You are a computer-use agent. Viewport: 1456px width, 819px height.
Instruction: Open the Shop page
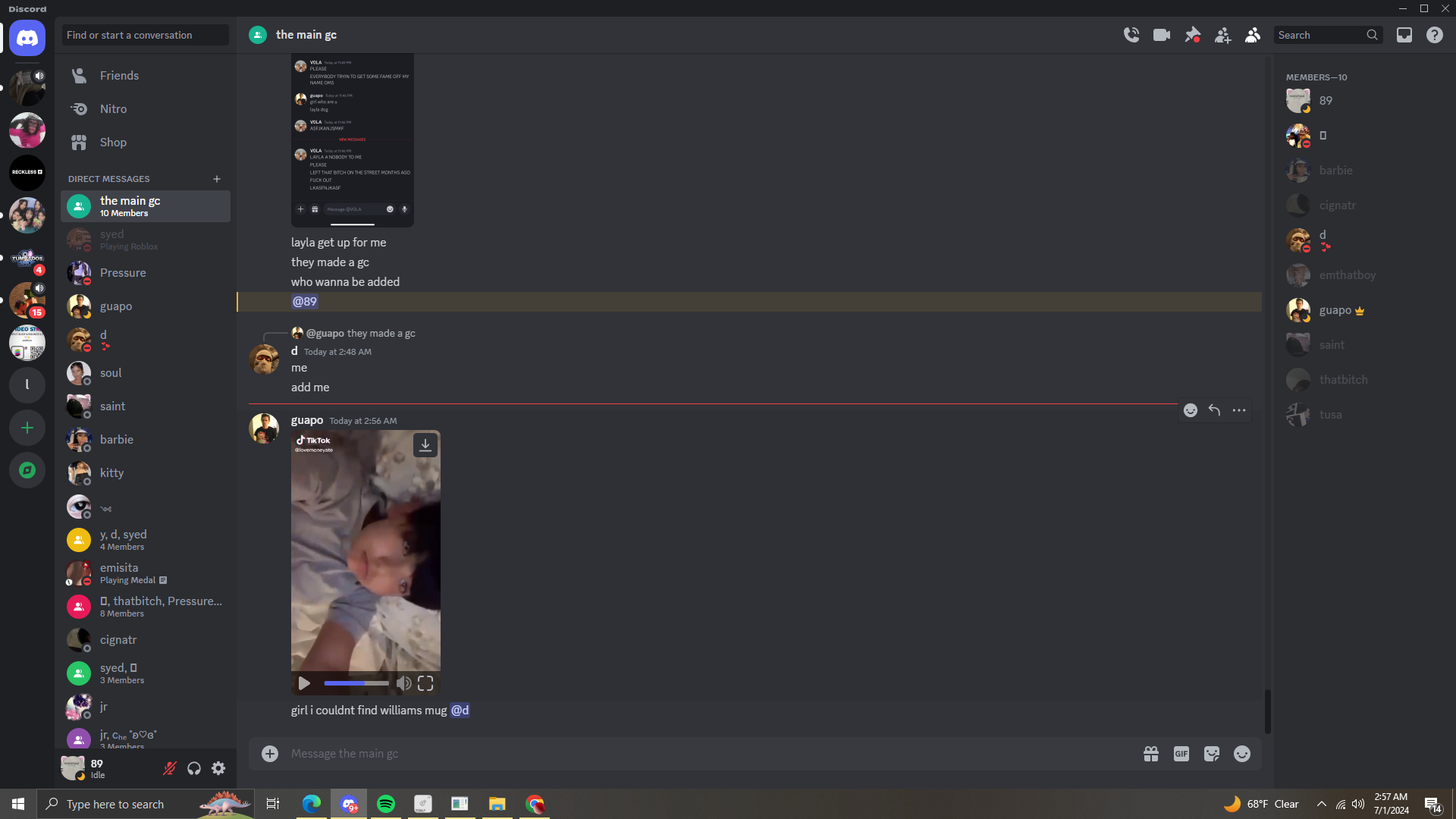click(x=146, y=143)
